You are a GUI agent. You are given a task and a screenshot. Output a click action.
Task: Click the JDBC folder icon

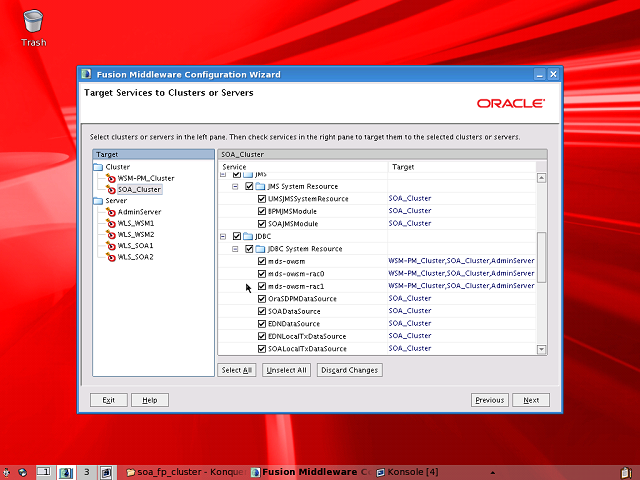[x=248, y=236]
